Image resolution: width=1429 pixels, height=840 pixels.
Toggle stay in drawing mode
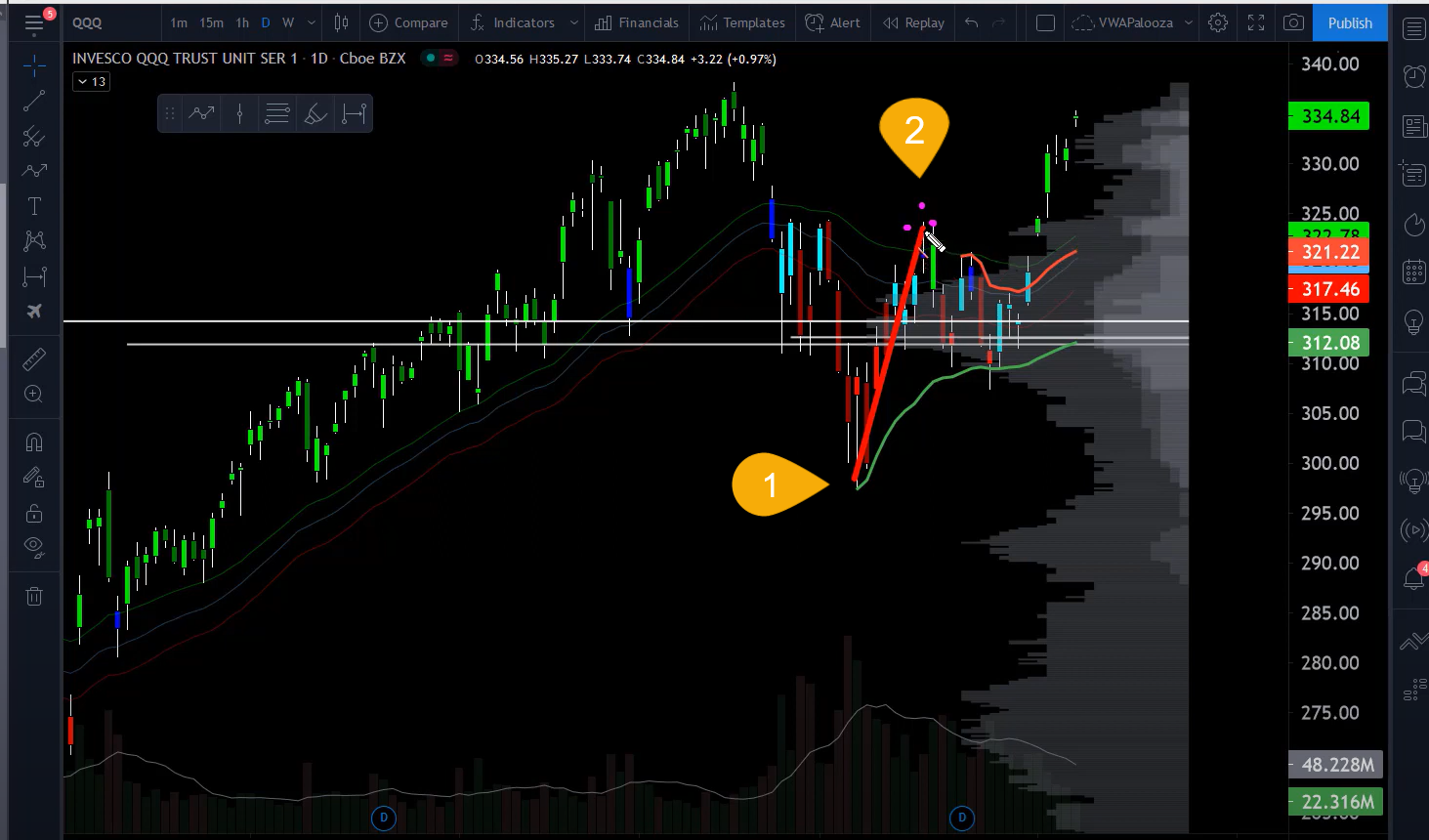click(34, 478)
